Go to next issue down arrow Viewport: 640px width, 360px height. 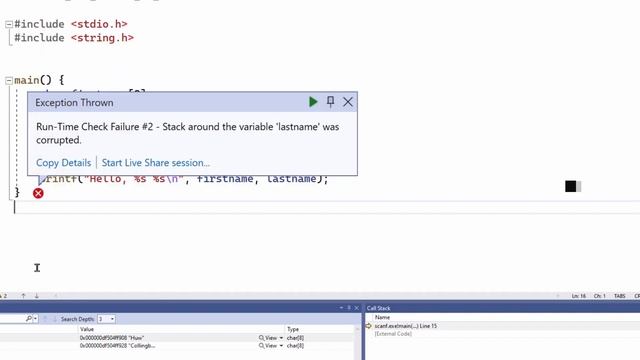37,296
